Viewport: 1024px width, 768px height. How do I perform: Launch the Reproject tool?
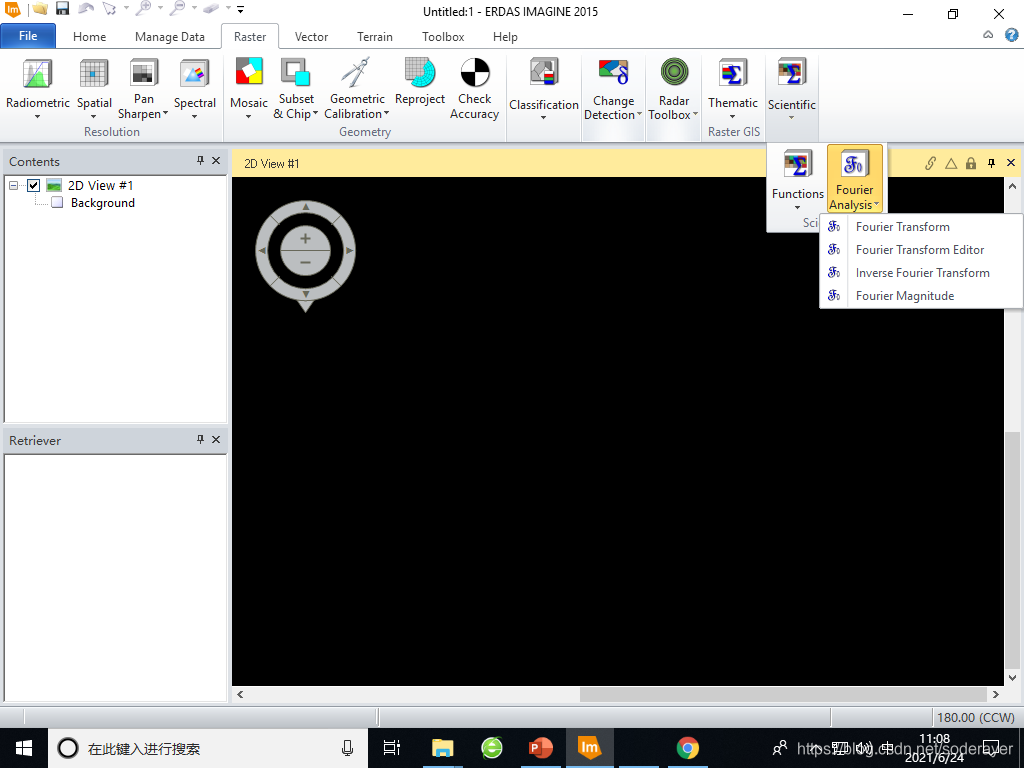pyautogui.click(x=419, y=72)
